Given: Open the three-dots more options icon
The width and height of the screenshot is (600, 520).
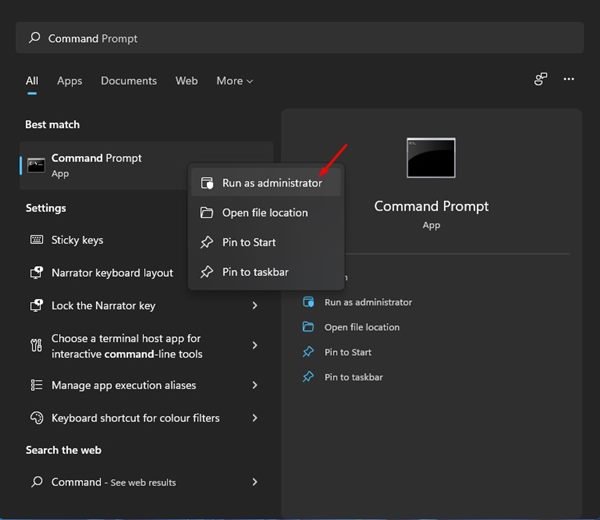Looking at the screenshot, I should 569,80.
